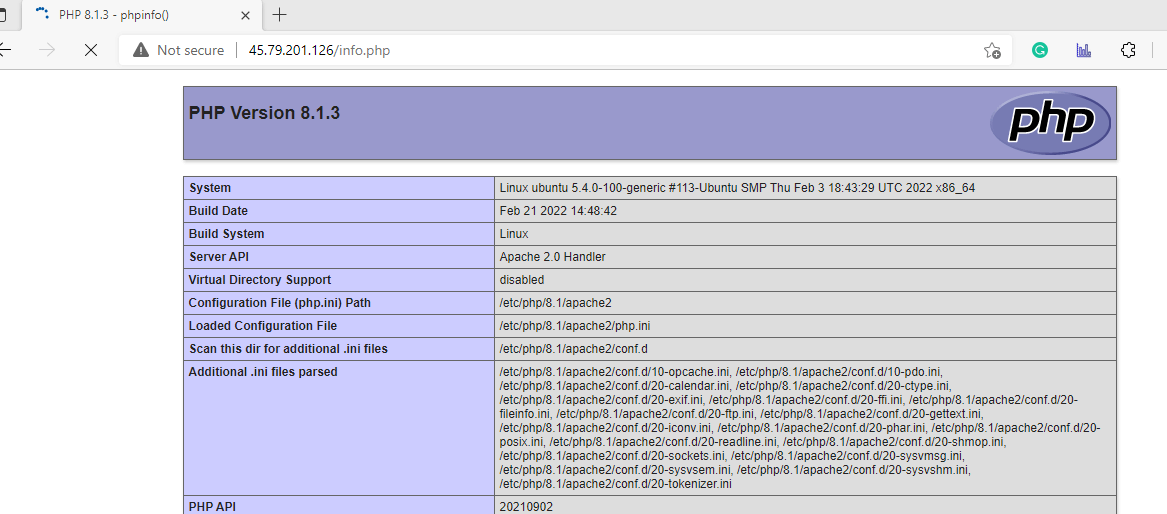Viewport: 1167px width, 514px height.
Task: Click the Virtual Directory Support label
Action: [x=260, y=280]
